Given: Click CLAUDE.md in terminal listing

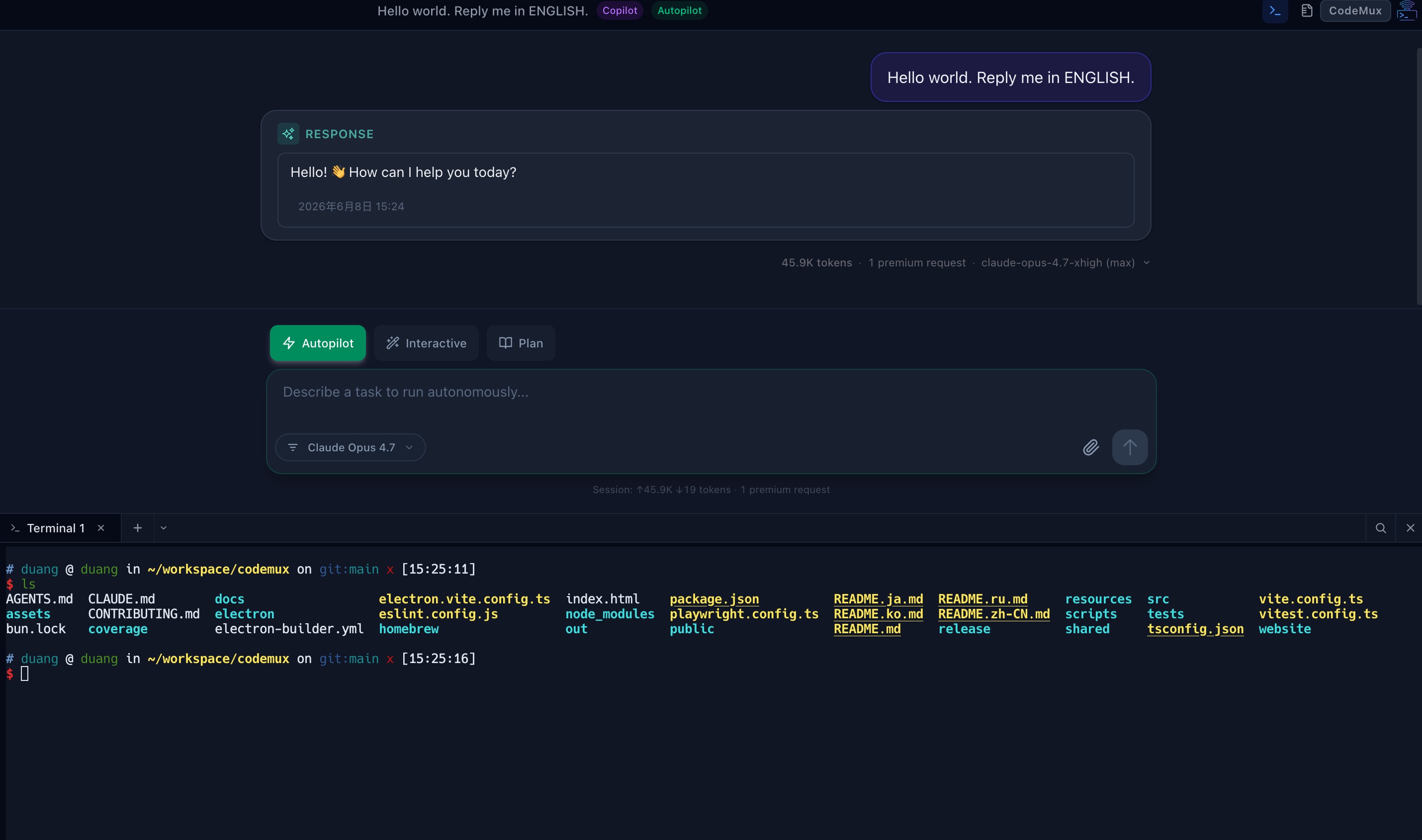Looking at the screenshot, I should point(121,599).
